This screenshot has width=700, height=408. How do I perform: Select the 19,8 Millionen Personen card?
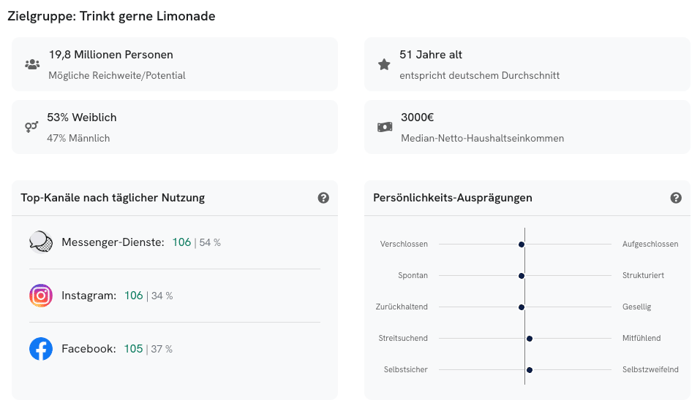pyautogui.click(x=175, y=64)
